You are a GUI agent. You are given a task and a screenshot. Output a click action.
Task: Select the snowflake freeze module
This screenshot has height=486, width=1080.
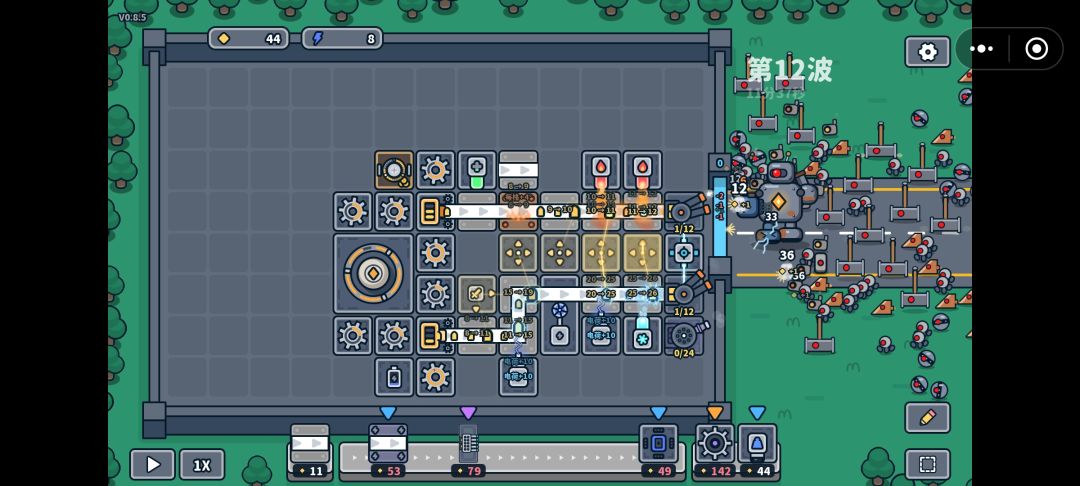[642, 335]
